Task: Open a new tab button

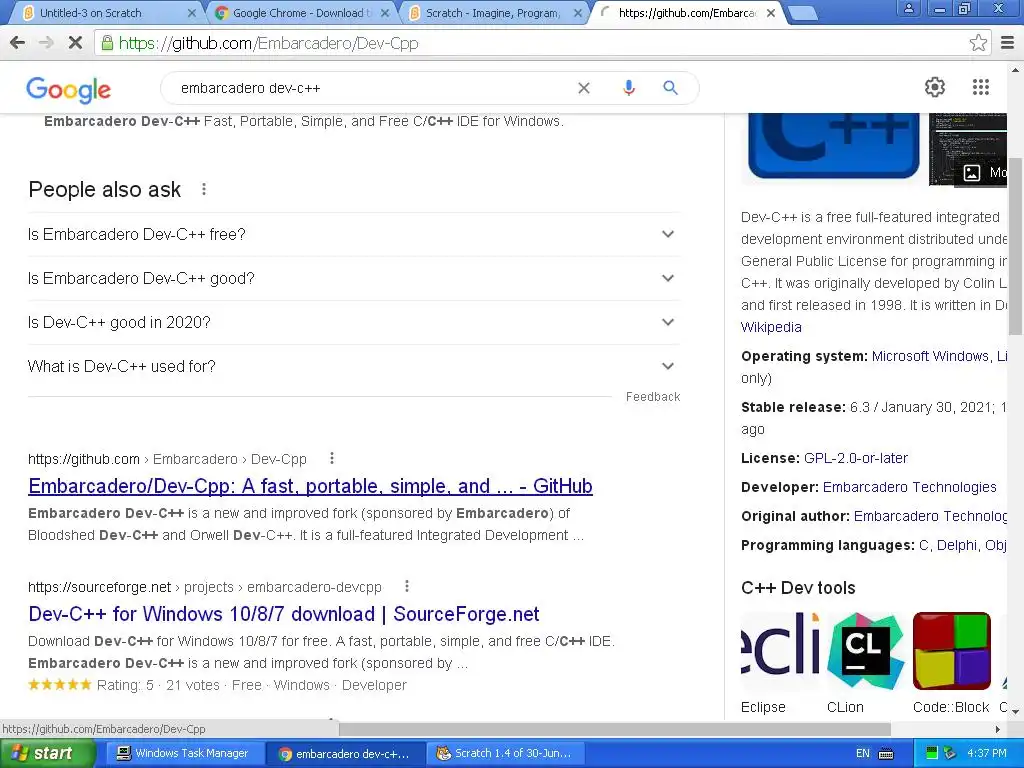Action: pyautogui.click(x=803, y=13)
